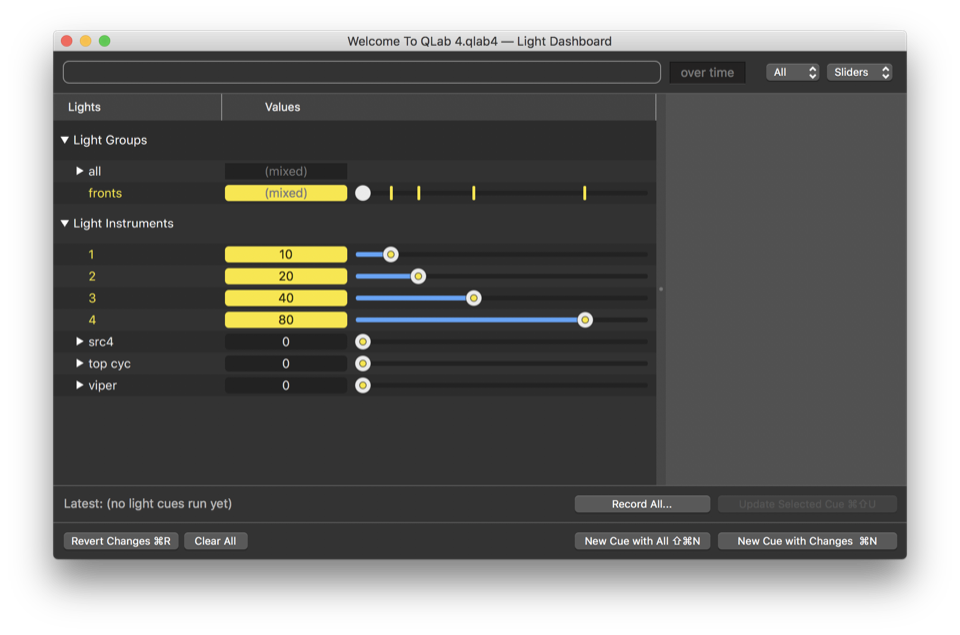Screen dimensions: 960x635
Task: Collapse the Light Instruments section
Action: 65,224
